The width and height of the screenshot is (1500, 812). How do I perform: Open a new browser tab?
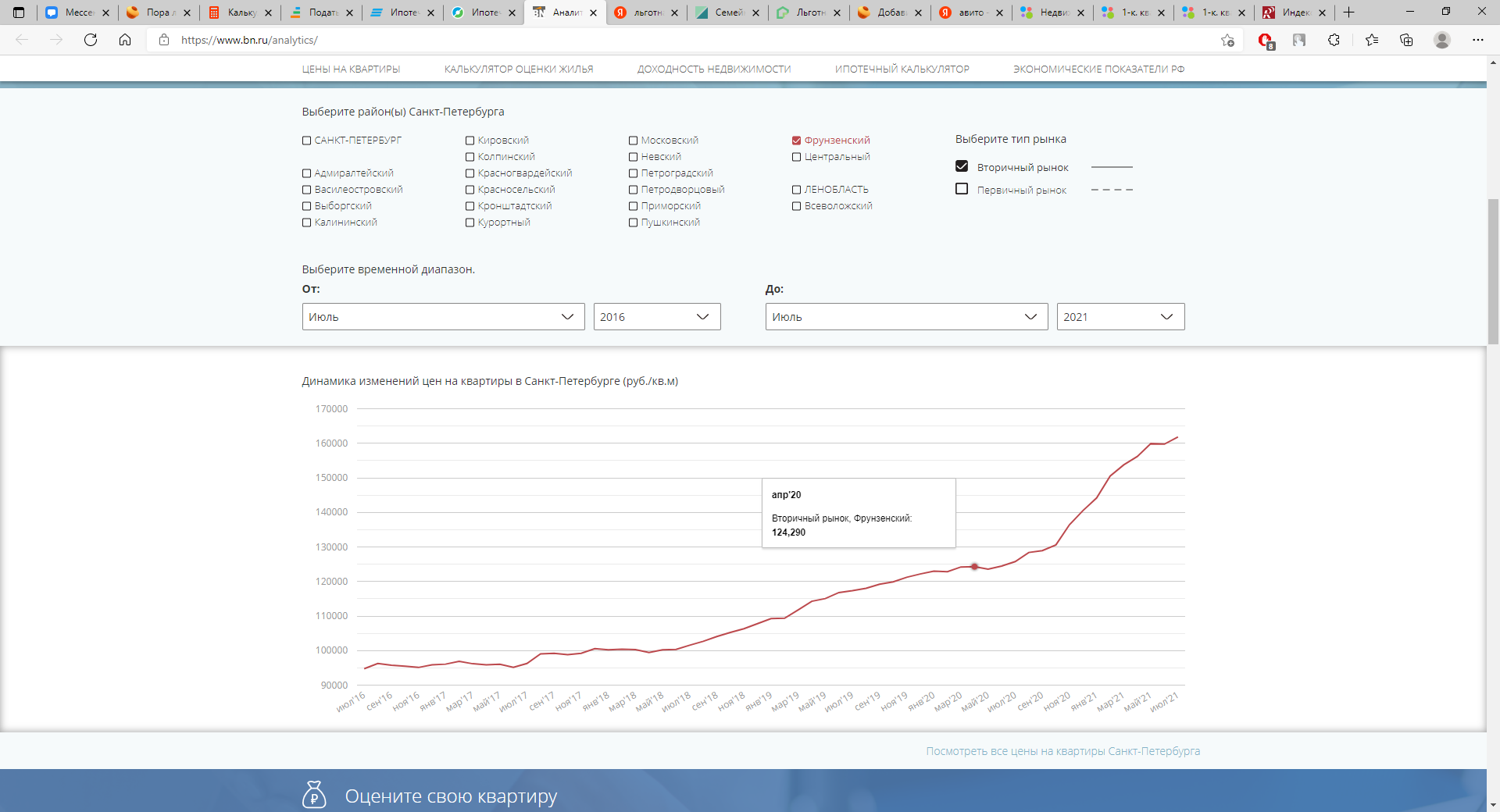(x=1348, y=12)
